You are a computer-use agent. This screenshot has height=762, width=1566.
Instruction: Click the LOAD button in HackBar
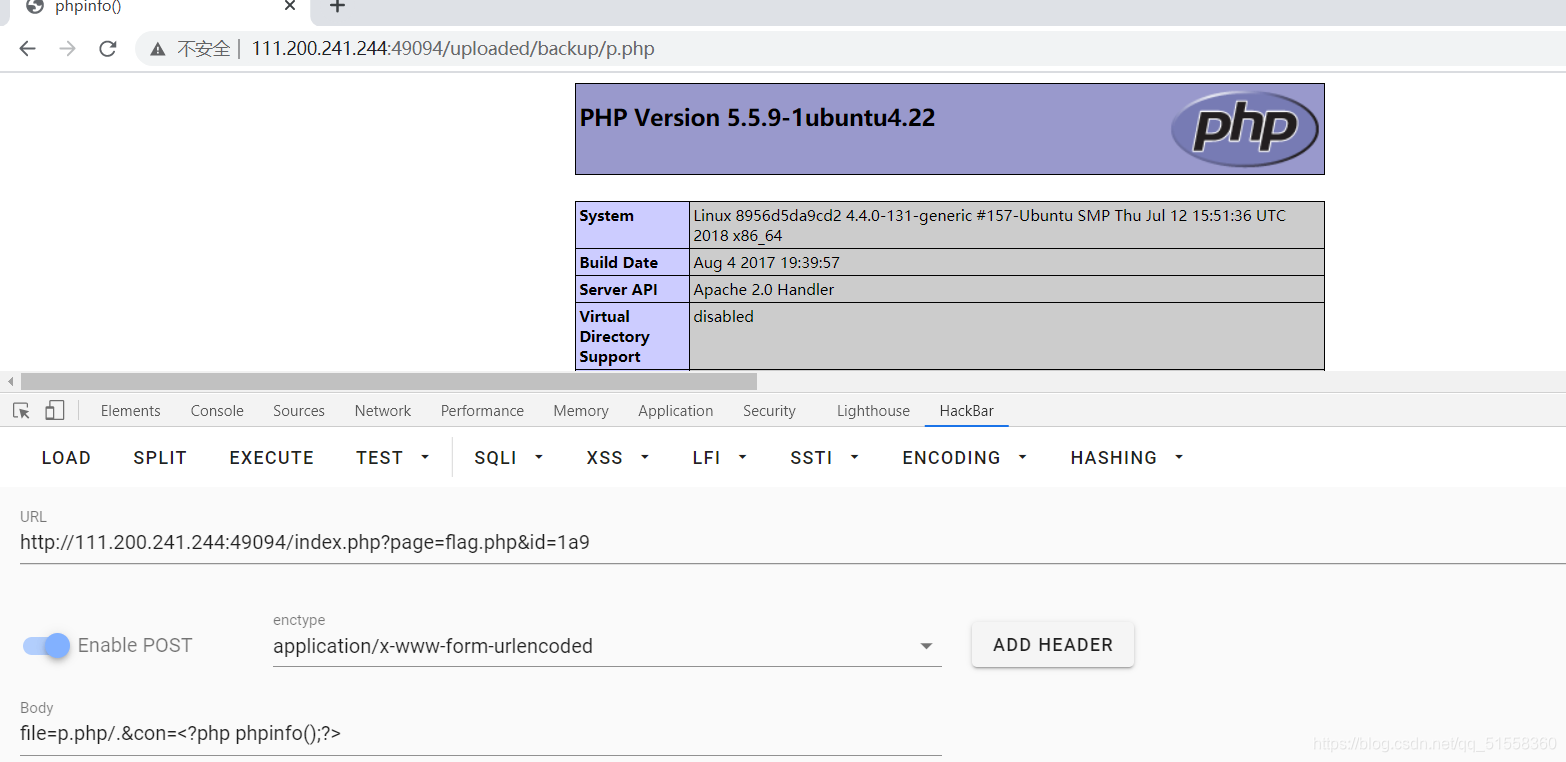click(x=66, y=457)
